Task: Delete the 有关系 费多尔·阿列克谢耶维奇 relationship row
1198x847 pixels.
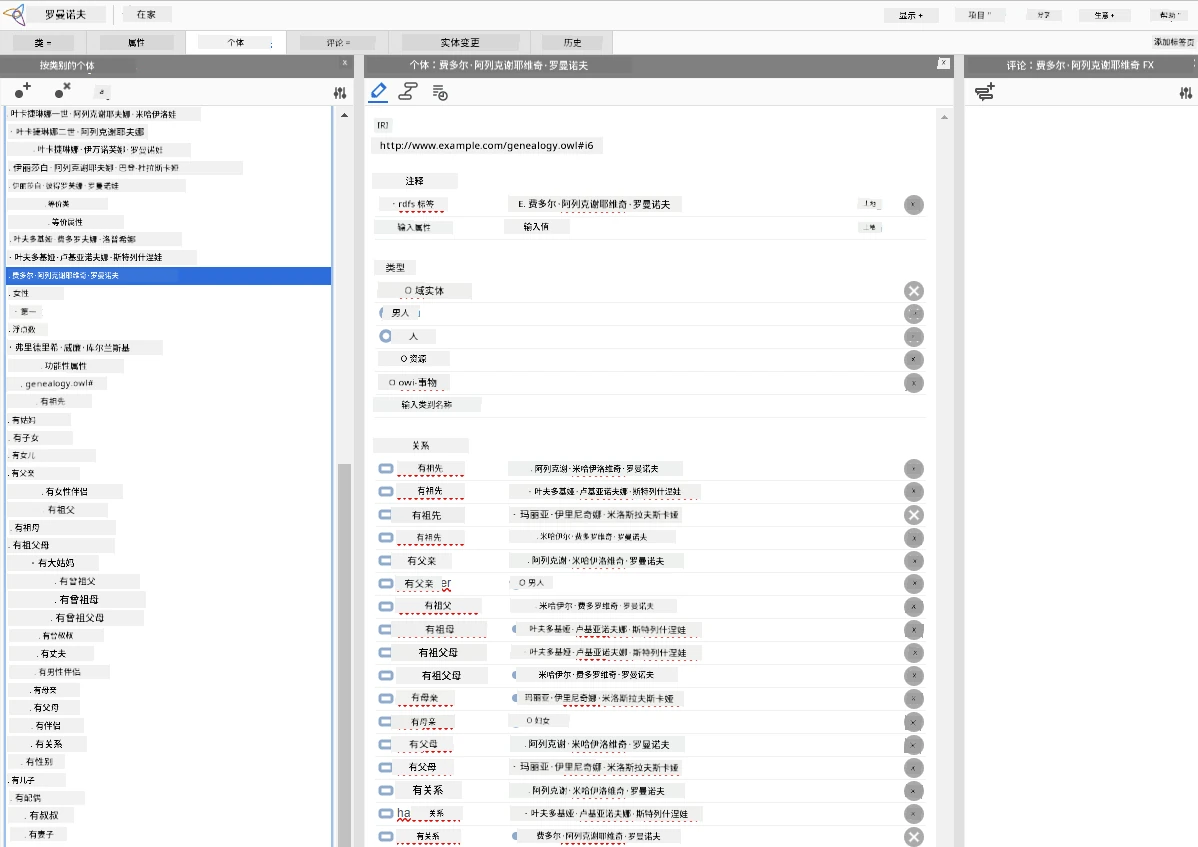Action: (914, 837)
